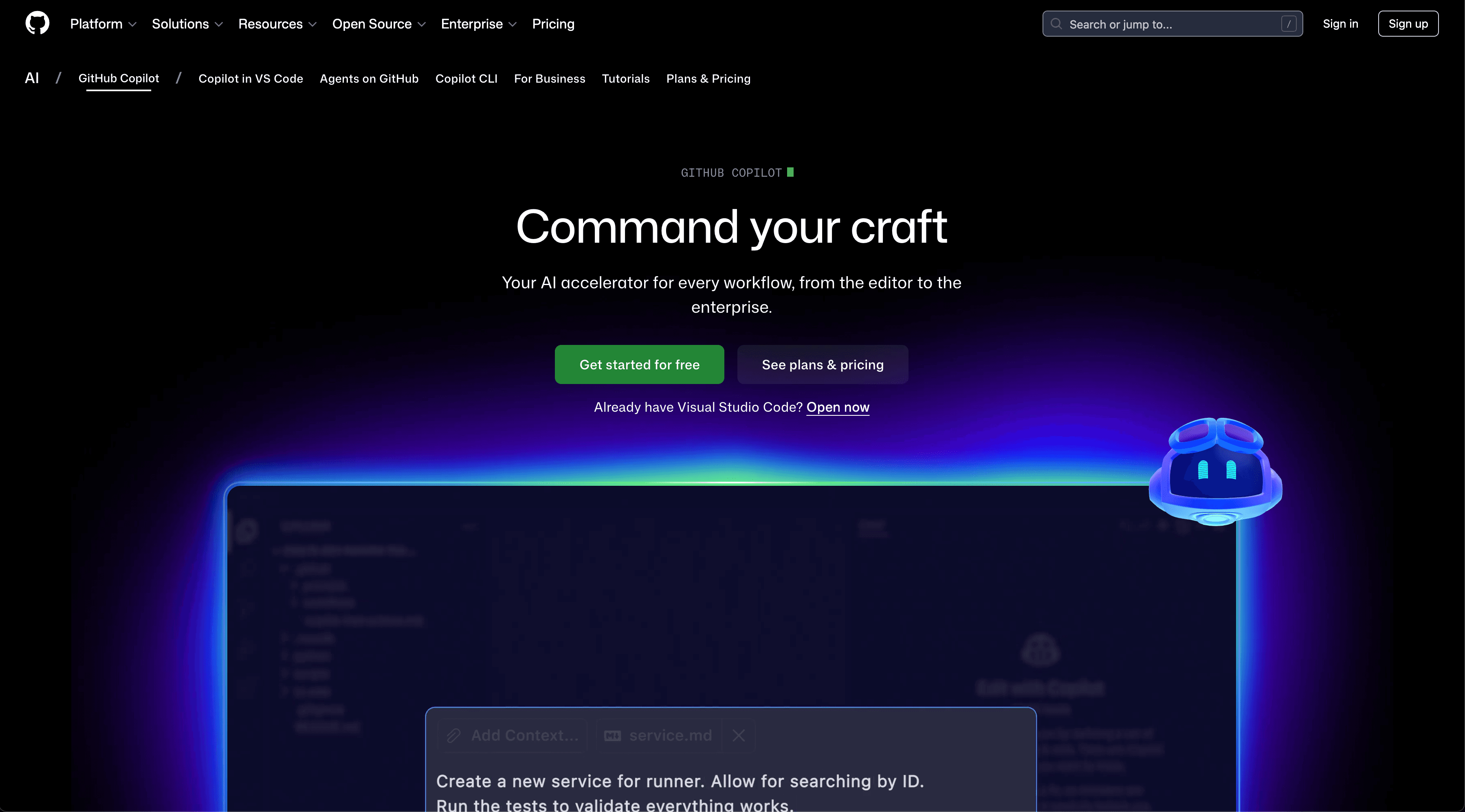Click Get started for free
Screen dimensions: 1465x812
coord(639,364)
